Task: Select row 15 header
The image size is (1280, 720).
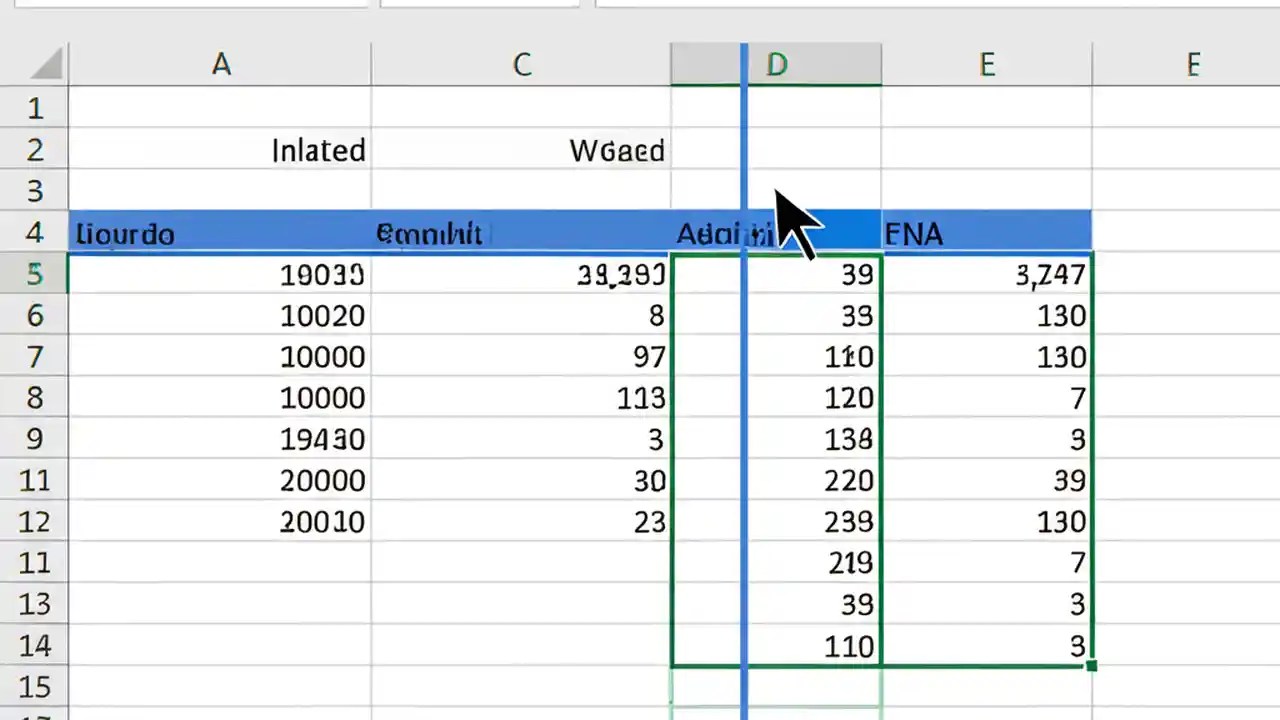Action: [x=34, y=687]
